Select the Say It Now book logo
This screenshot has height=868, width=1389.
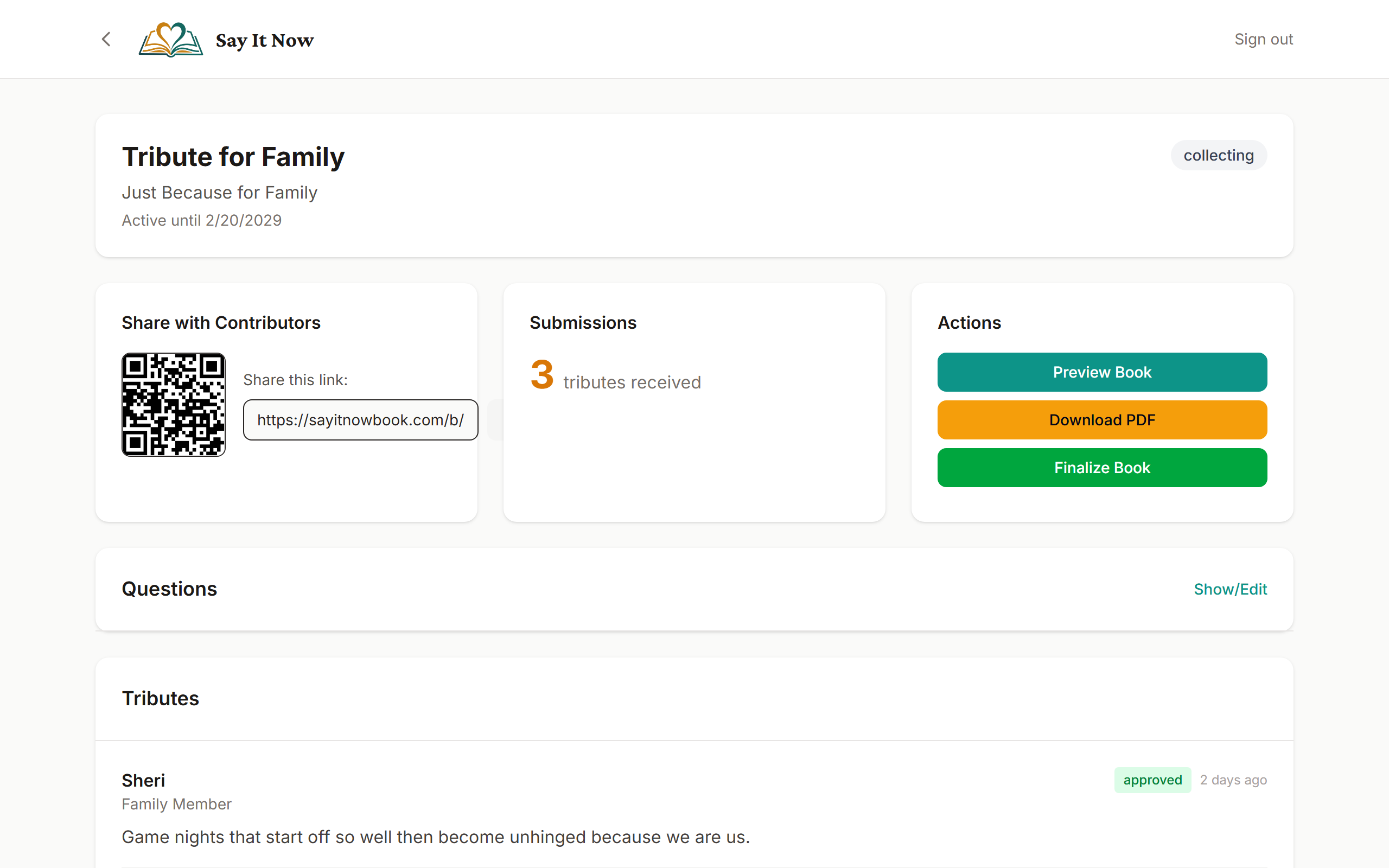point(170,39)
